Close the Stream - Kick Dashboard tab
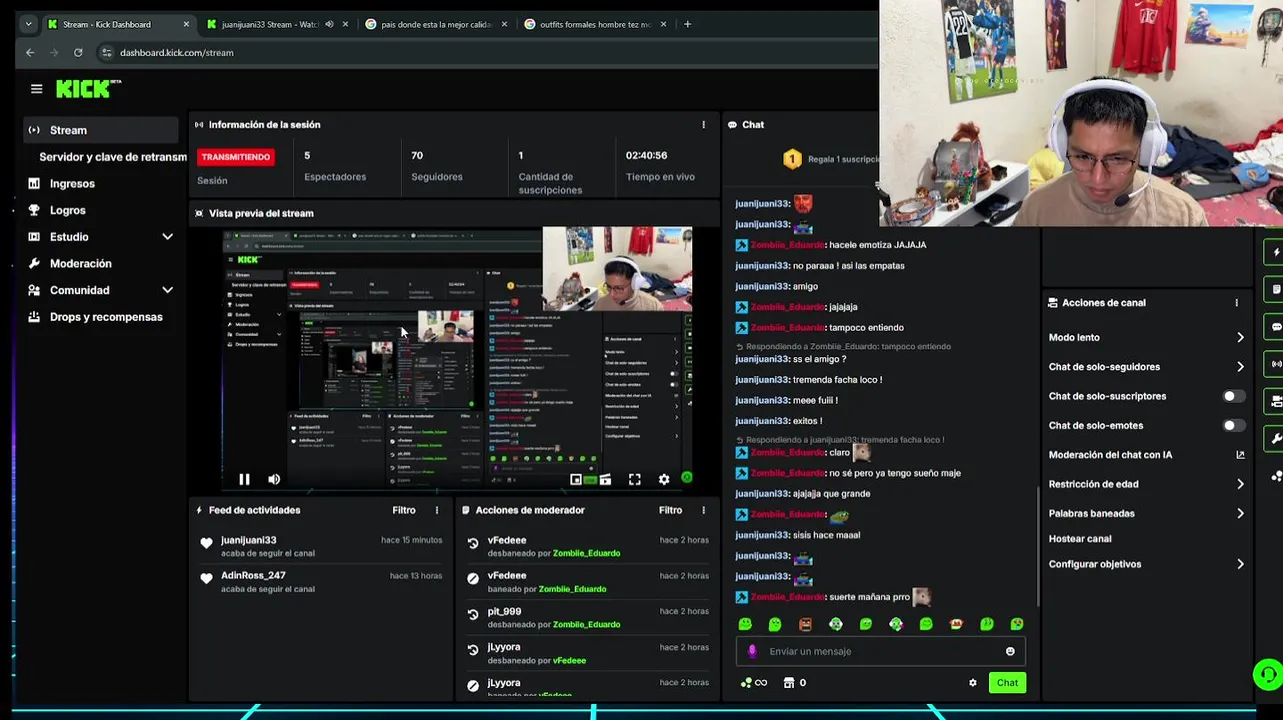Viewport: 1283px width, 720px height. coord(186,24)
